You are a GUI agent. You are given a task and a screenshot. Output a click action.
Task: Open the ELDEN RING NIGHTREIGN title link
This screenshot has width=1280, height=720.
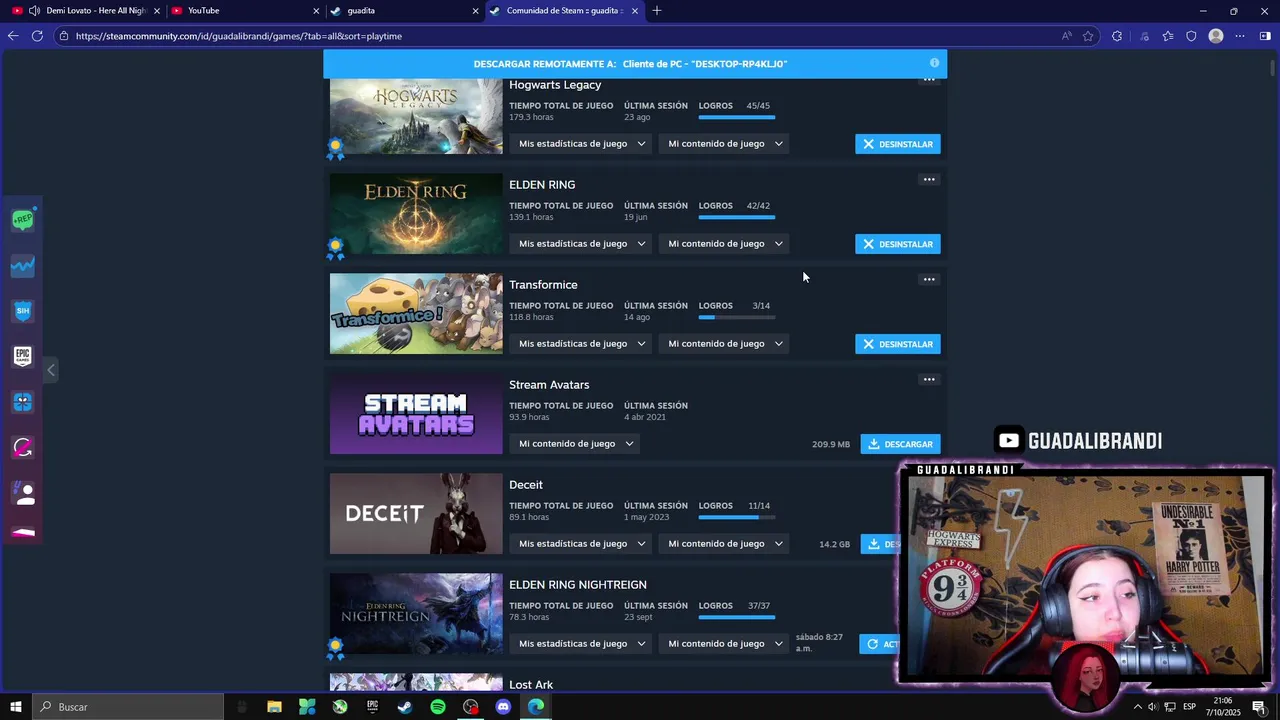point(578,585)
